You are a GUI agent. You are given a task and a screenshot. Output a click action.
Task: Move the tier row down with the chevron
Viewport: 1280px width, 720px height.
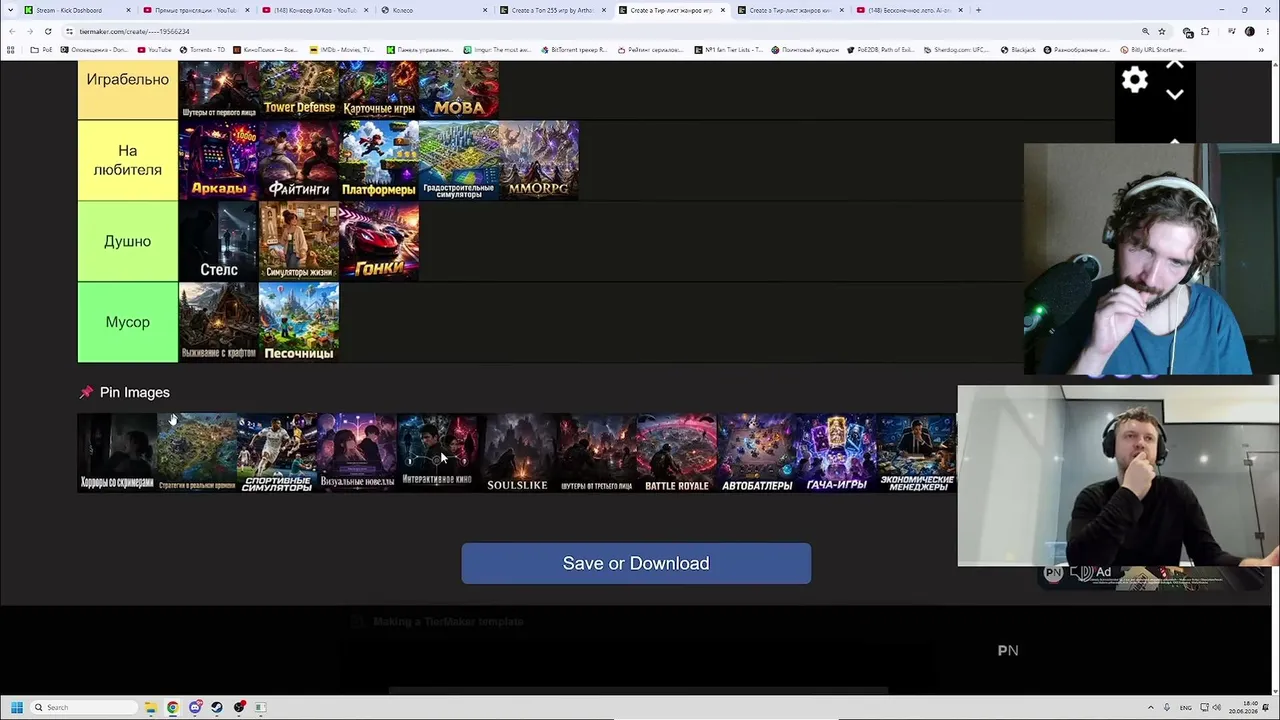(1175, 94)
